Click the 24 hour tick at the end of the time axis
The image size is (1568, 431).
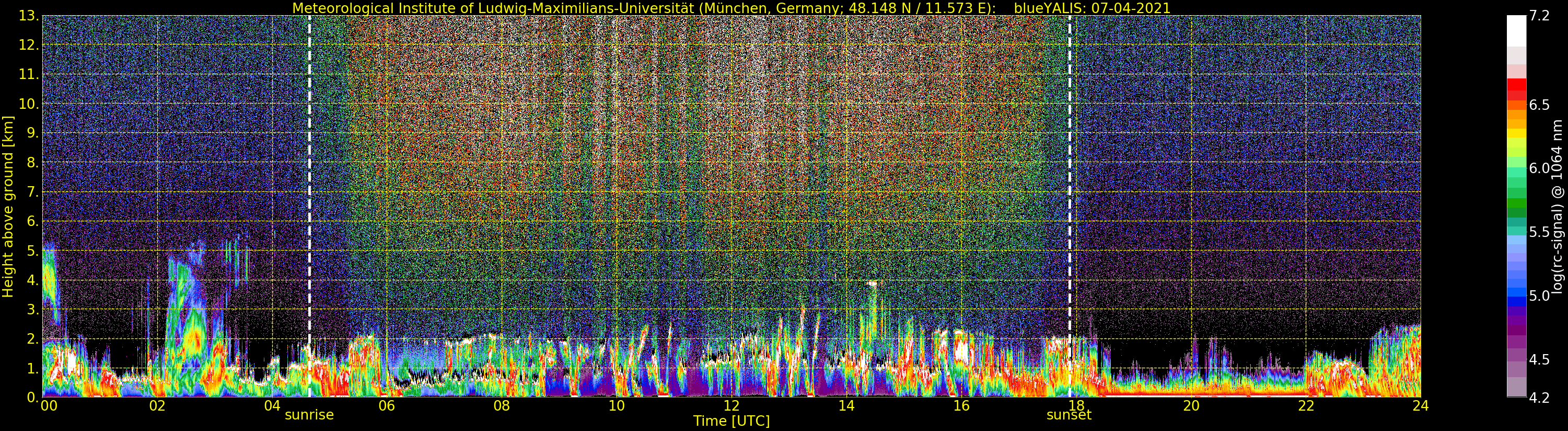[1421, 406]
